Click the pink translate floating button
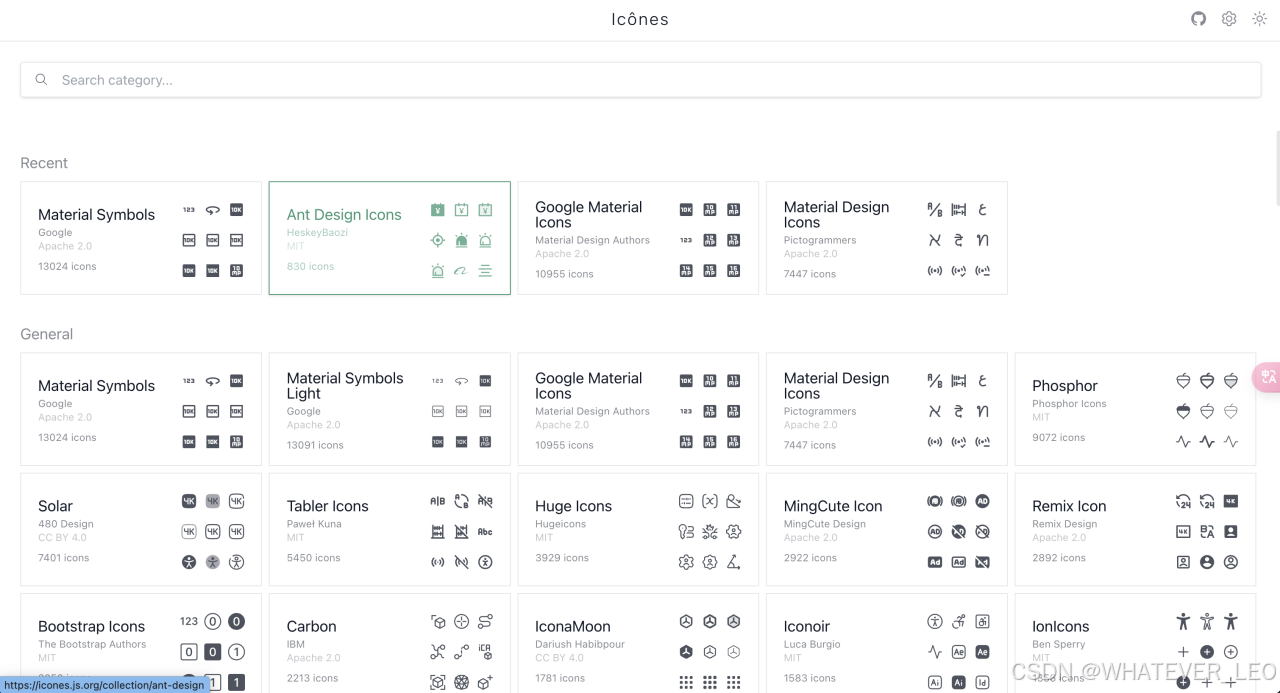The image size is (1280, 693). pyautogui.click(x=1267, y=377)
